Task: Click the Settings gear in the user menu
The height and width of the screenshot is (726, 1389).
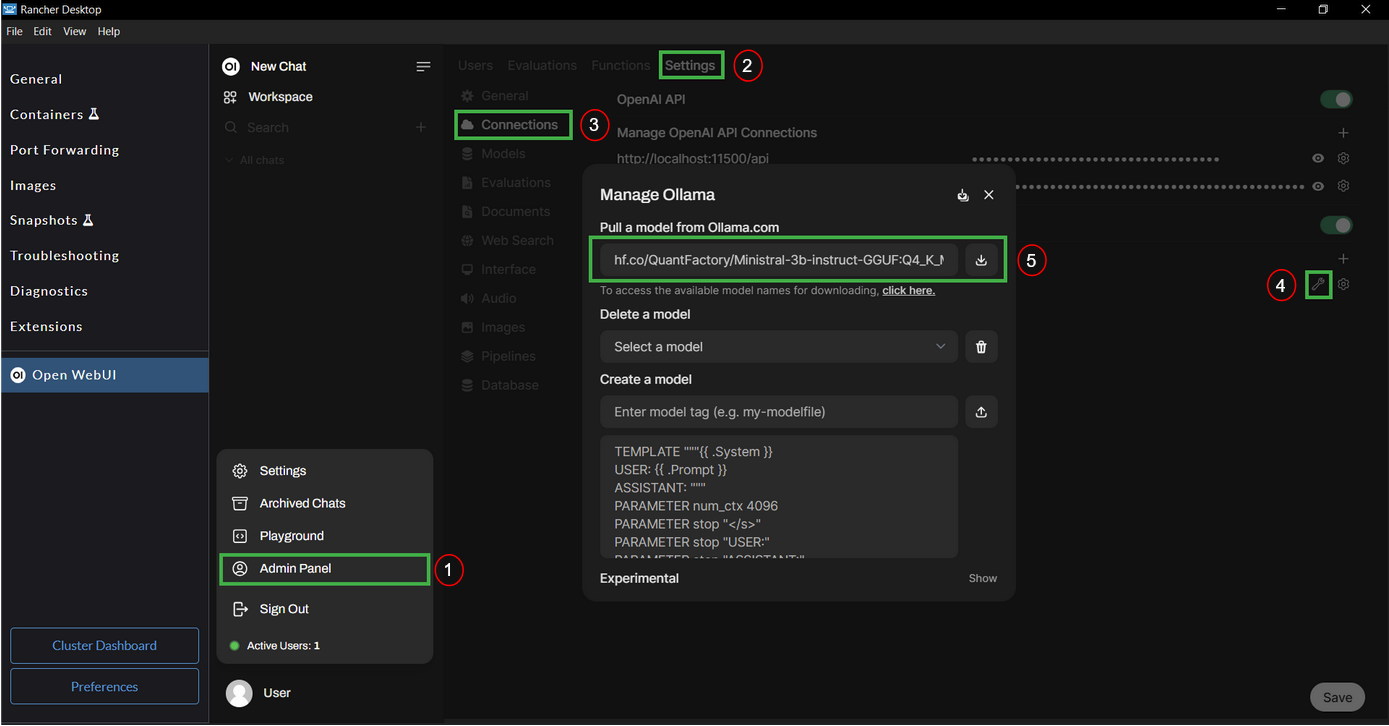Action: coord(240,471)
